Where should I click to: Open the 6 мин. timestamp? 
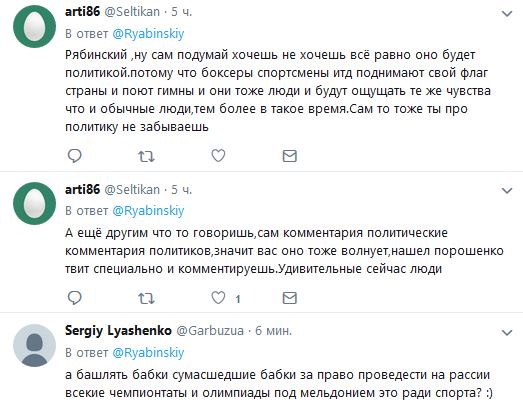274,331
